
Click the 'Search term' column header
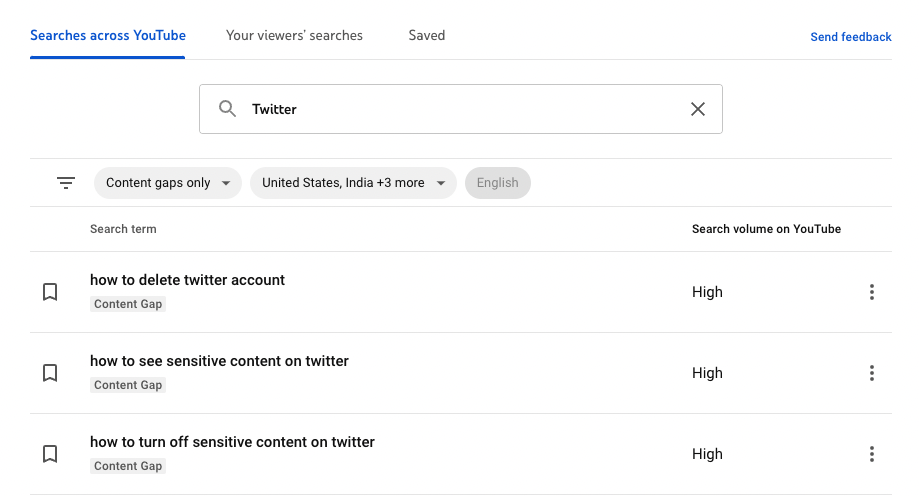point(123,229)
